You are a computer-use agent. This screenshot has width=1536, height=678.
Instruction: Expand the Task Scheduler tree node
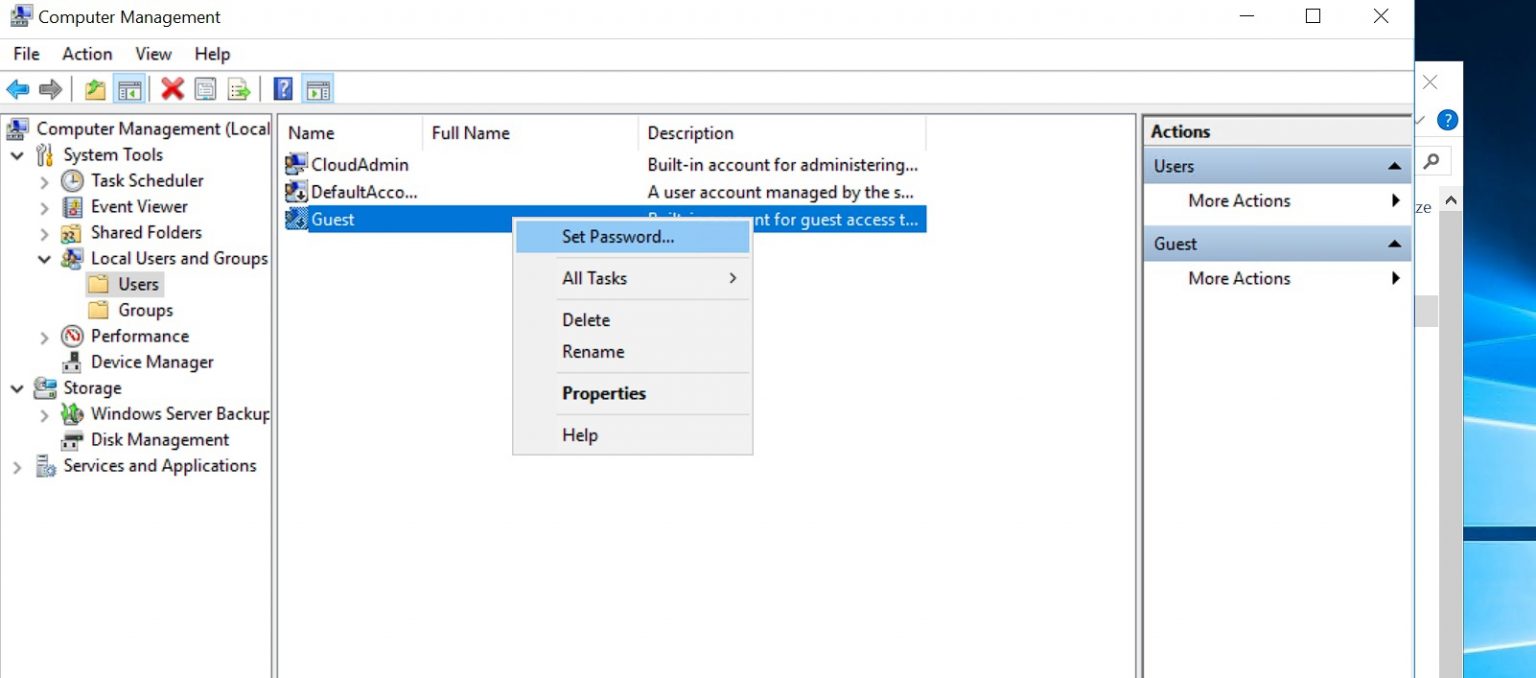pyautogui.click(x=43, y=180)
